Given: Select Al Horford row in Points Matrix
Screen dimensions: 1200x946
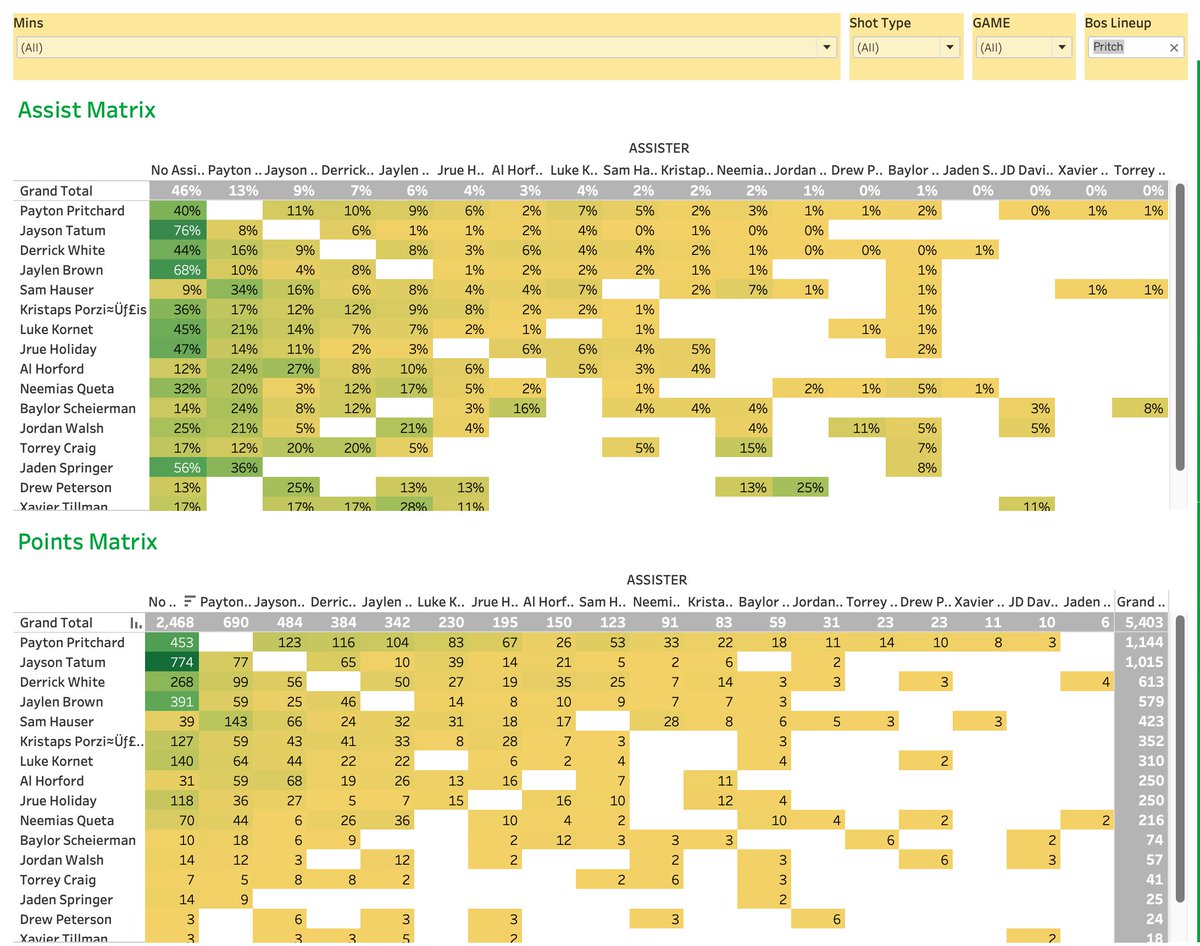Looking at the screenshot, I should coord(52,781).
